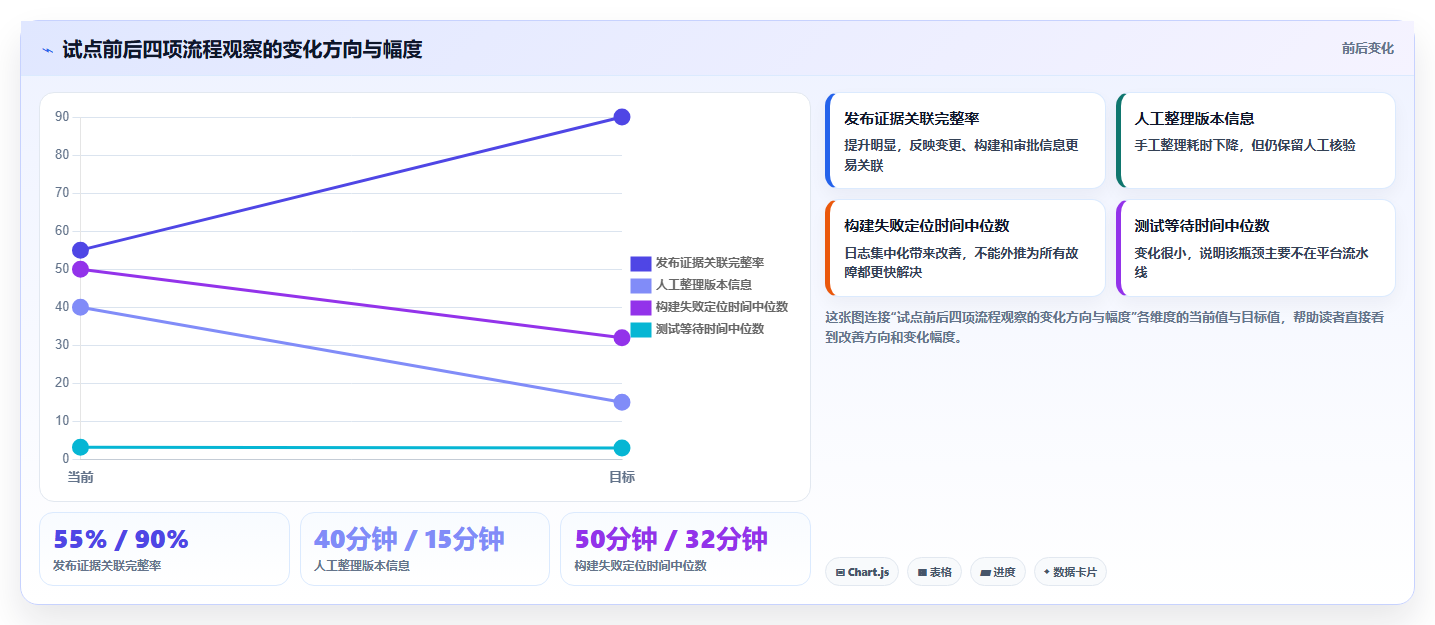Click the paragraph starting '这张图连接'
This screenshot has height=625, width=1435.
point(1105,327)
